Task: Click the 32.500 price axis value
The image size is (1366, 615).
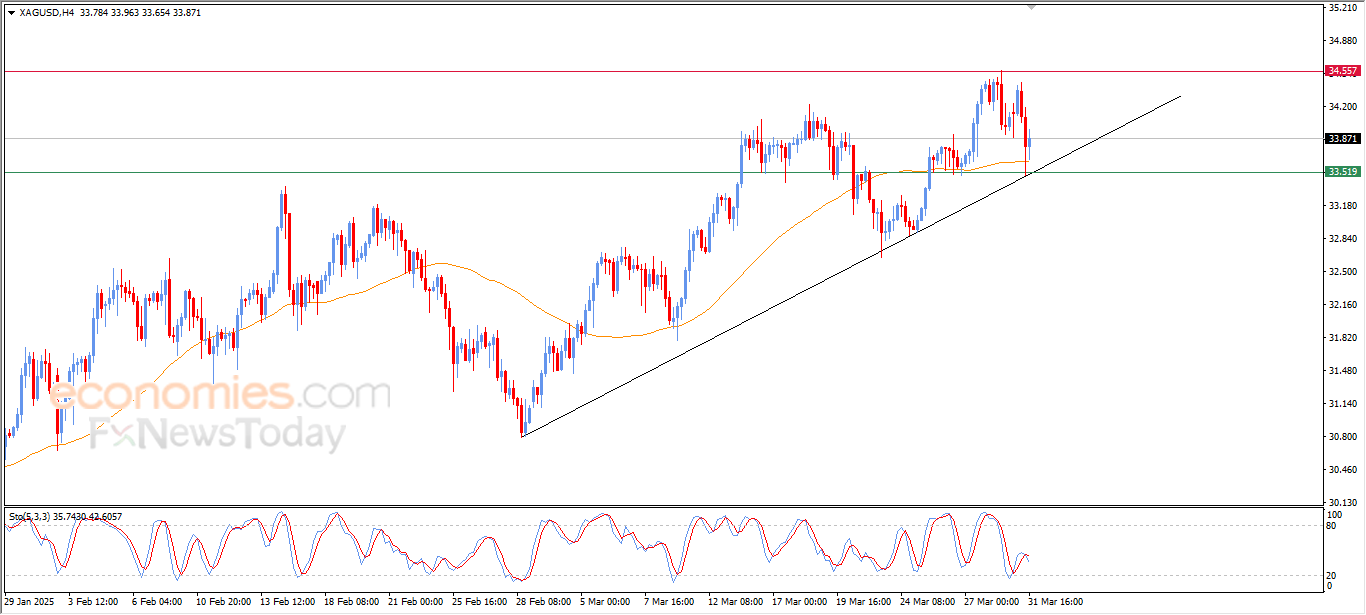Action: tap(1342, 272)
